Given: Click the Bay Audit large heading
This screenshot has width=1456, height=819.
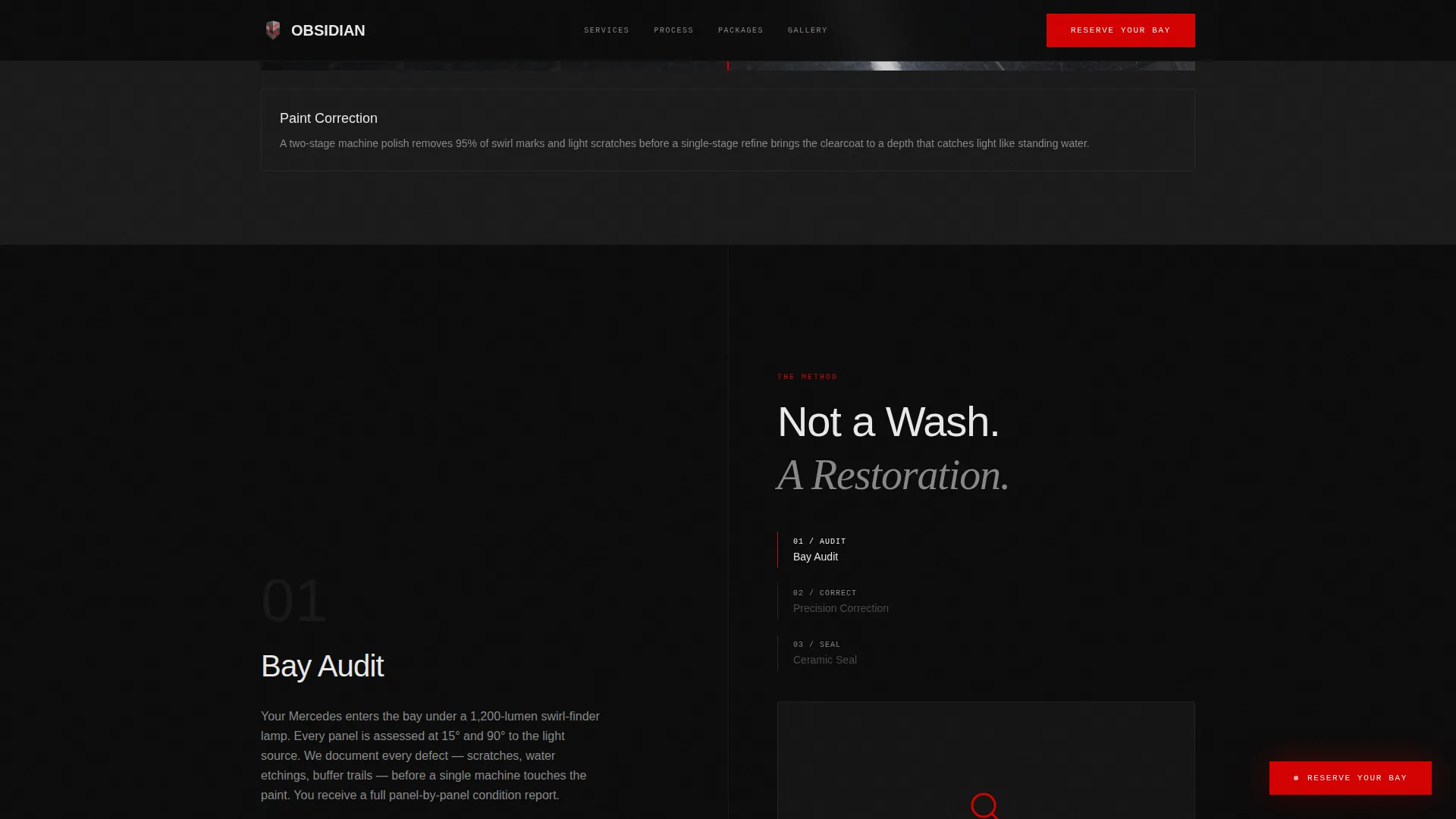Looking at the screenshot, I should click(322, 667).
